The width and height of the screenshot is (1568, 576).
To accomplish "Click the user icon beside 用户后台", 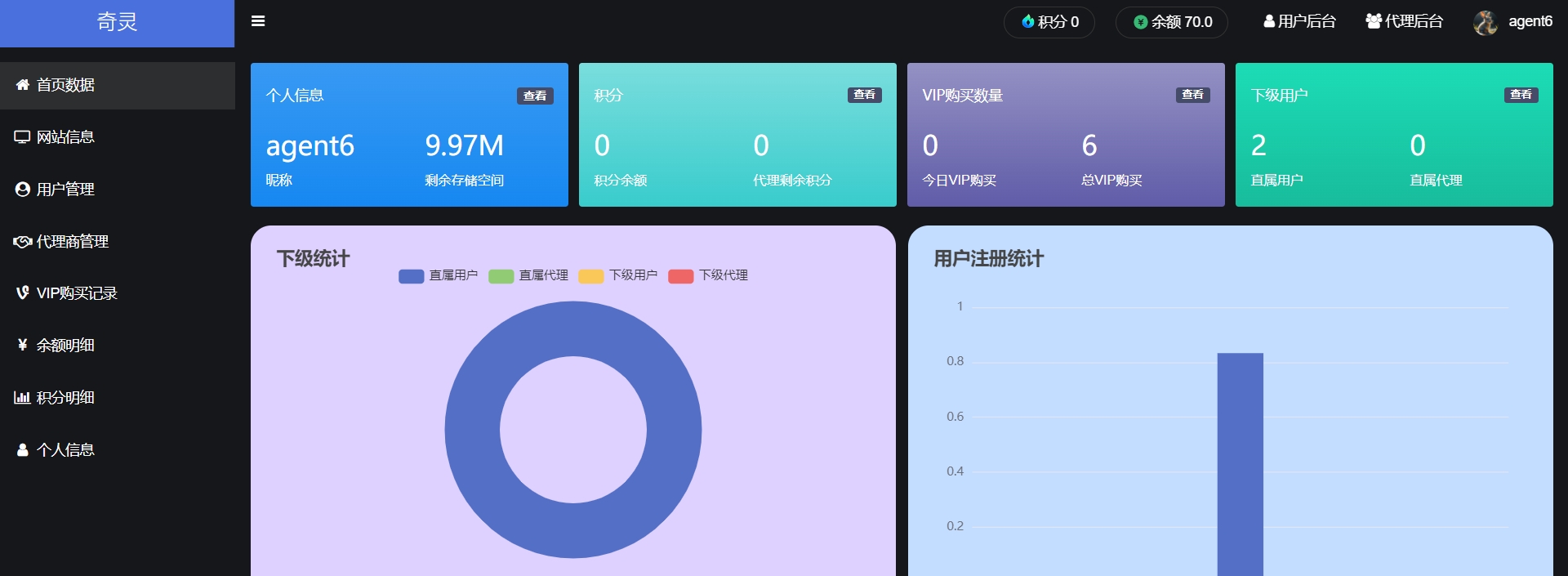I will [x=1269, y=21].
